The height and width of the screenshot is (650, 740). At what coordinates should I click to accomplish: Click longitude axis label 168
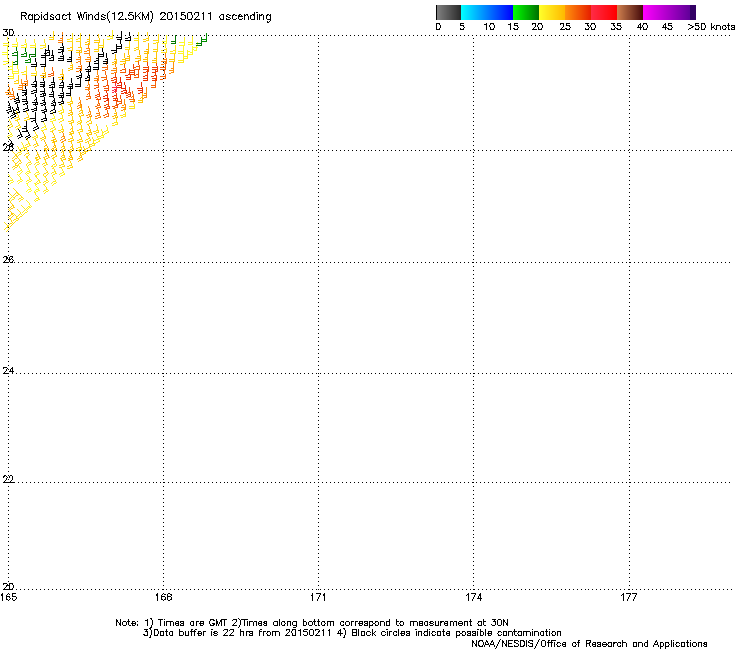(x=163, y=598)
